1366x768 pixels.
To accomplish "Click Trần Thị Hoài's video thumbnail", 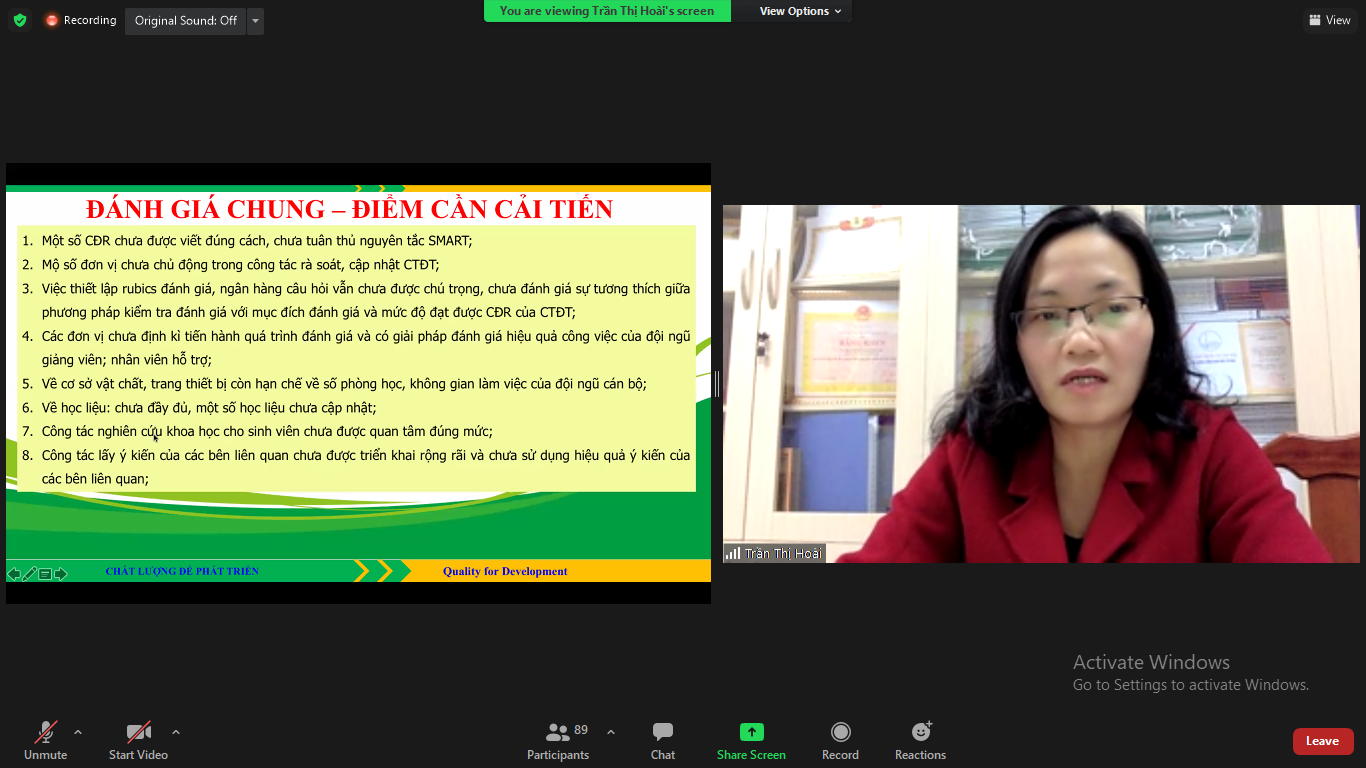I will click(1041, 384).
